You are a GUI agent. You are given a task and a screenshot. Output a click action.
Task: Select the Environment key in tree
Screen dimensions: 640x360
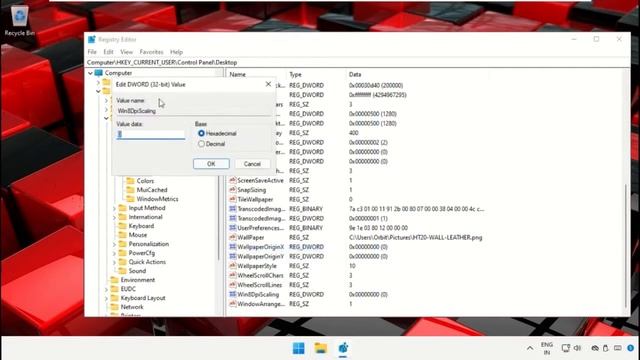click(x=138, y=280)
